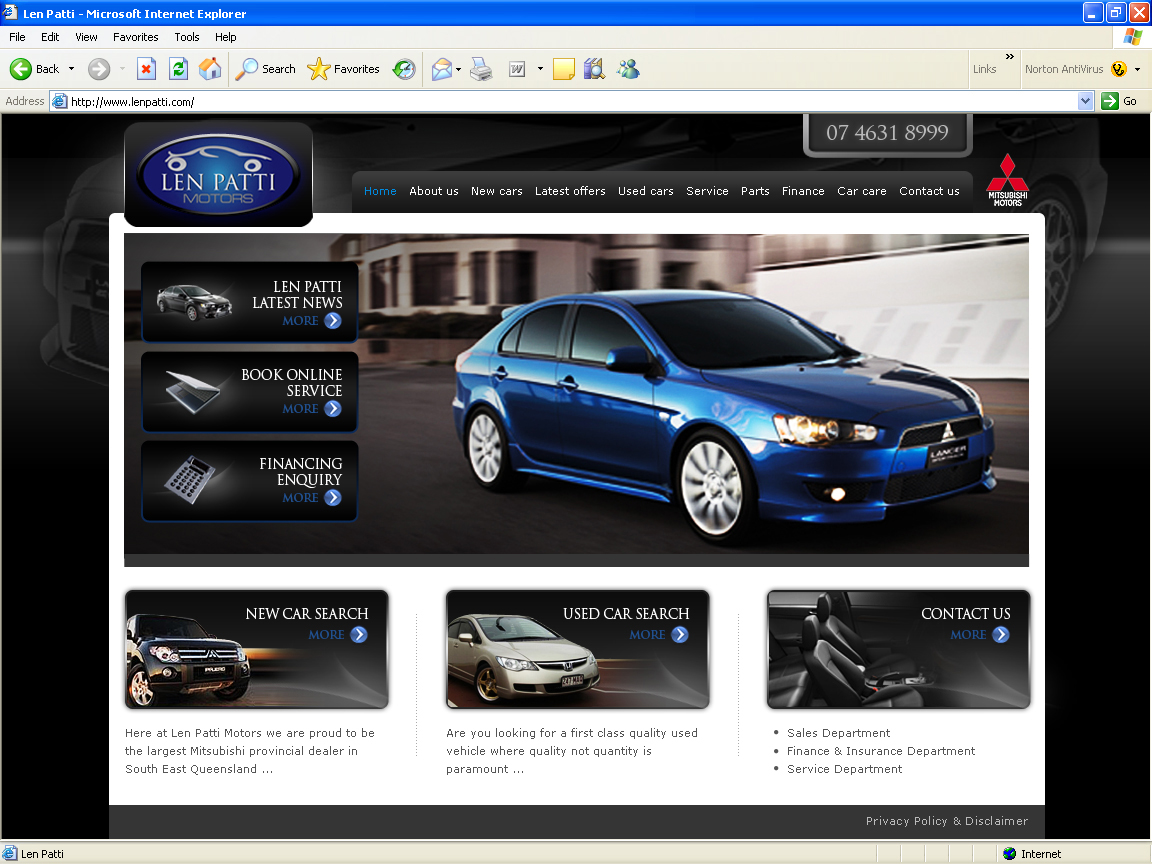Open the Contact us nav link
The width and height of the screenshot is (1152, 864).
point(929,191)
